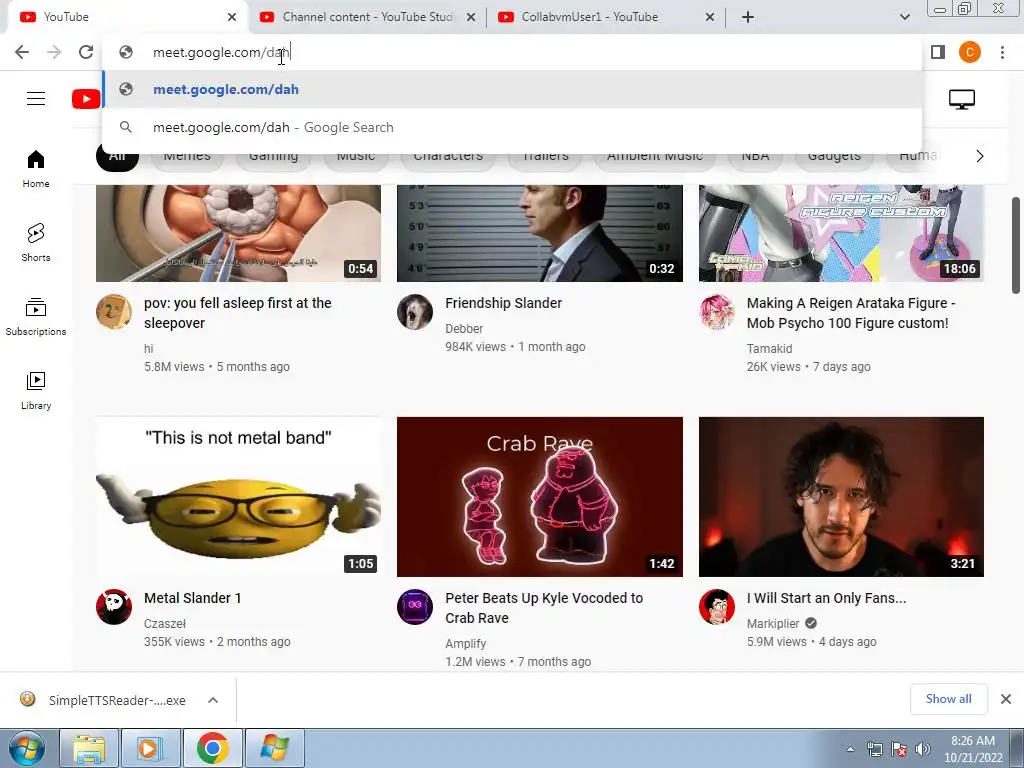The image size is (1024, 768).
Task: Close the YouTube tab
Action: [232, 17]
